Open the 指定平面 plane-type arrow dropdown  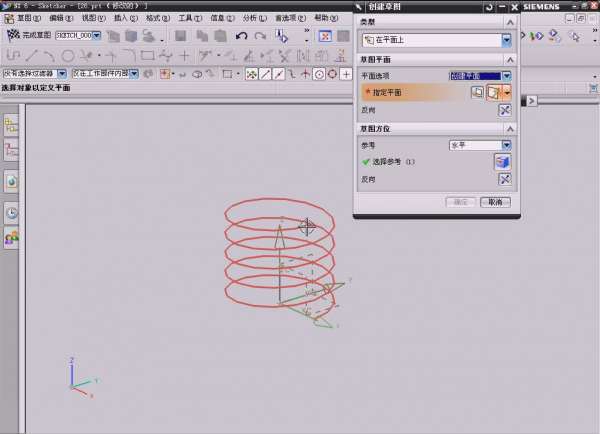[x=507, y=93]
